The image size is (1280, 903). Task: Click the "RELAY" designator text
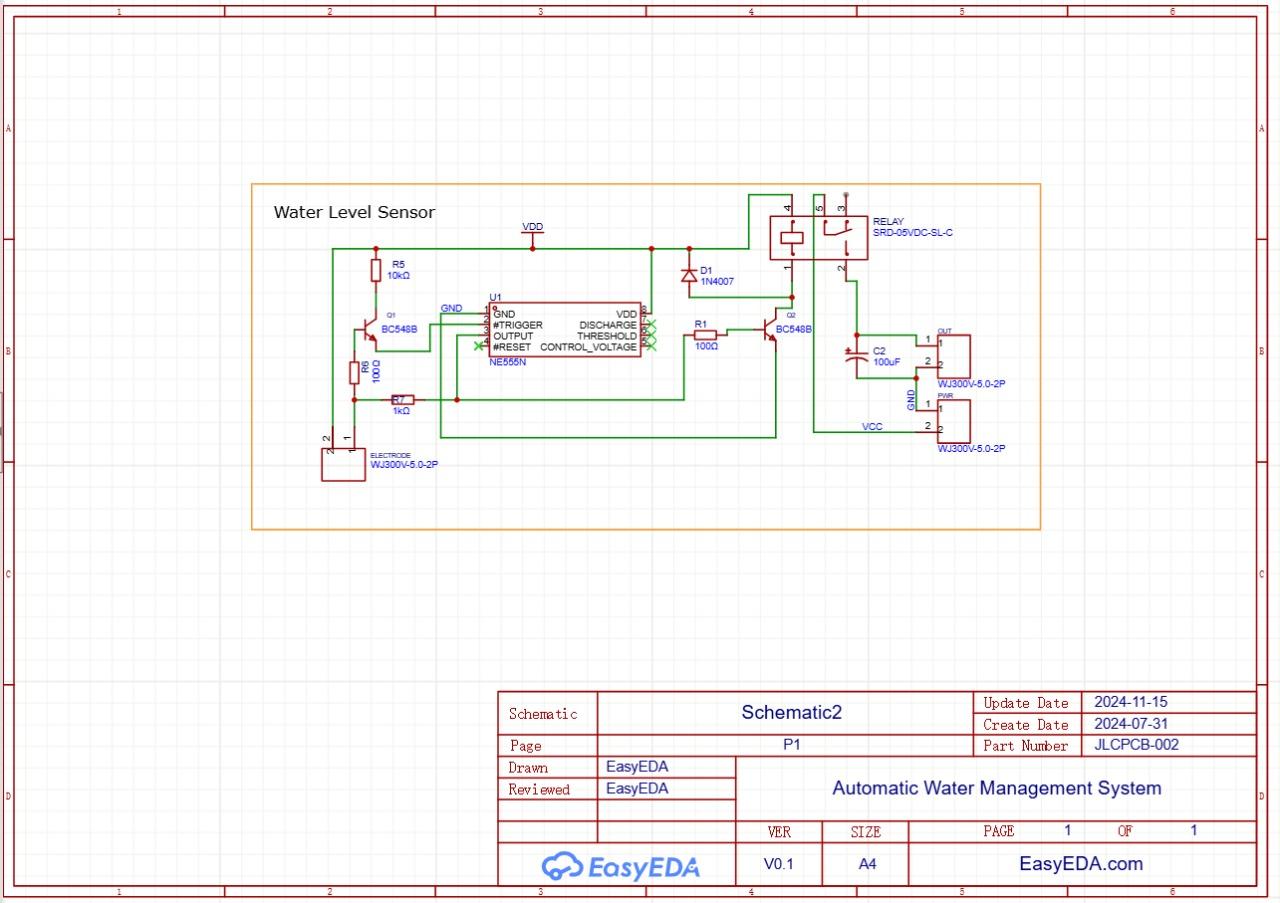tap(888, 221)
